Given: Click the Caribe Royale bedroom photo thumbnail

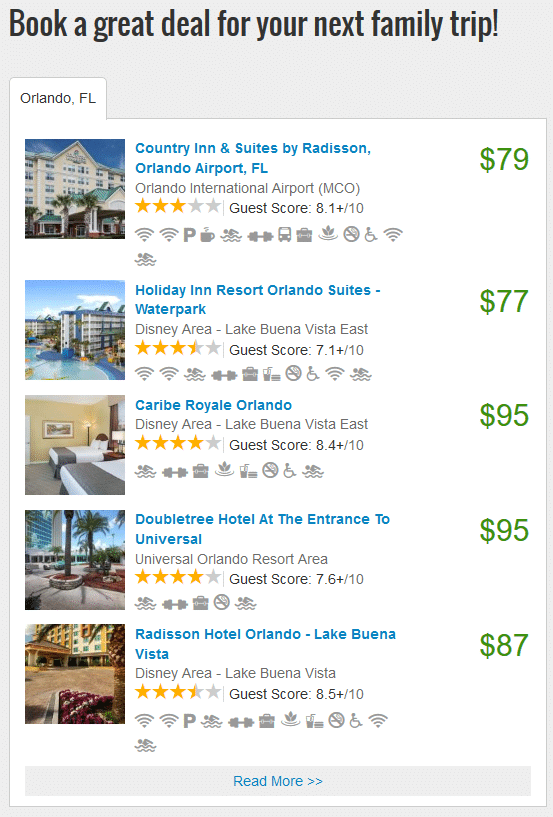Looking at the screenshot, I should coord(75,445).
